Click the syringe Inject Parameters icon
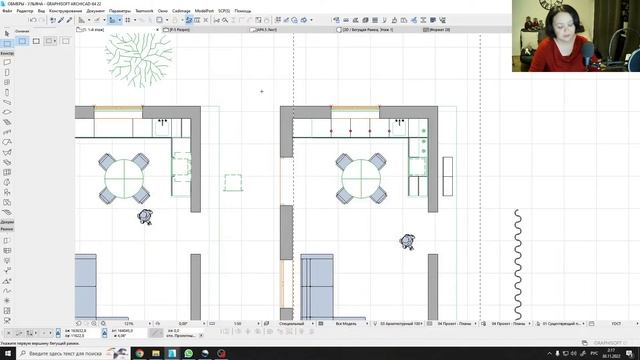 [x=69, y=20]
